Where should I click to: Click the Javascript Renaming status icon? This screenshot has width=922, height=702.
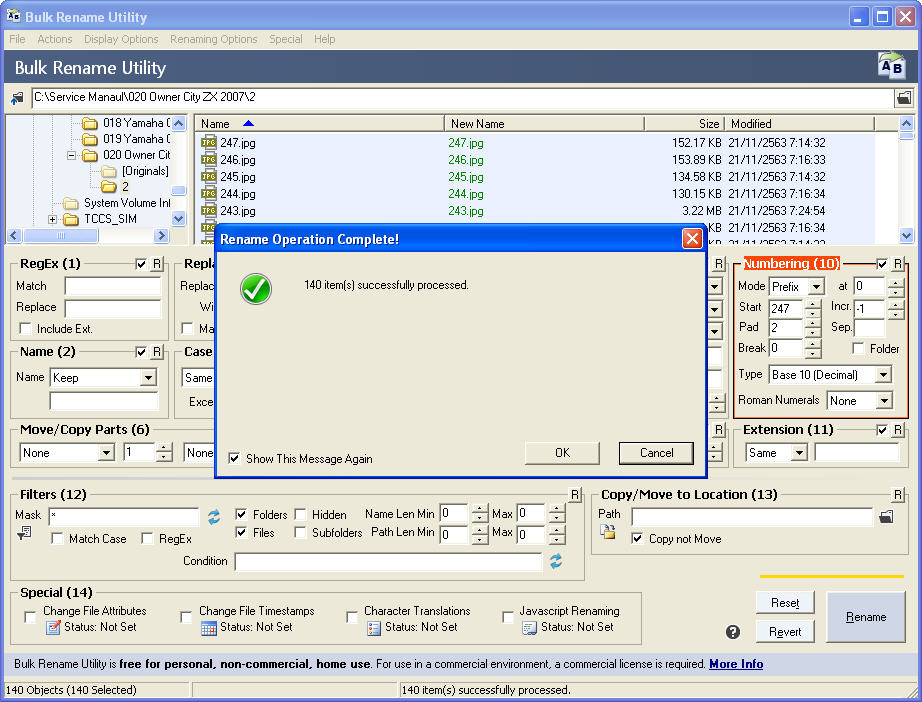(x=530, y=628)
